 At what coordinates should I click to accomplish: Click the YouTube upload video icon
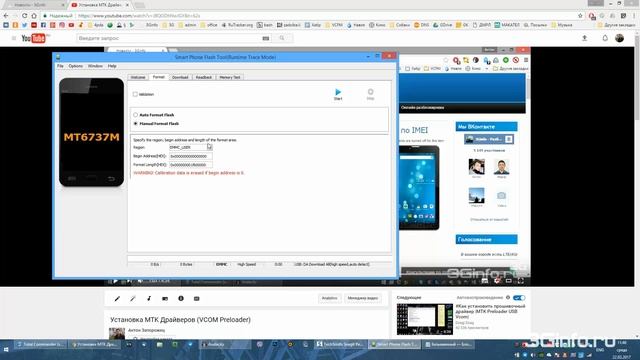584,38
